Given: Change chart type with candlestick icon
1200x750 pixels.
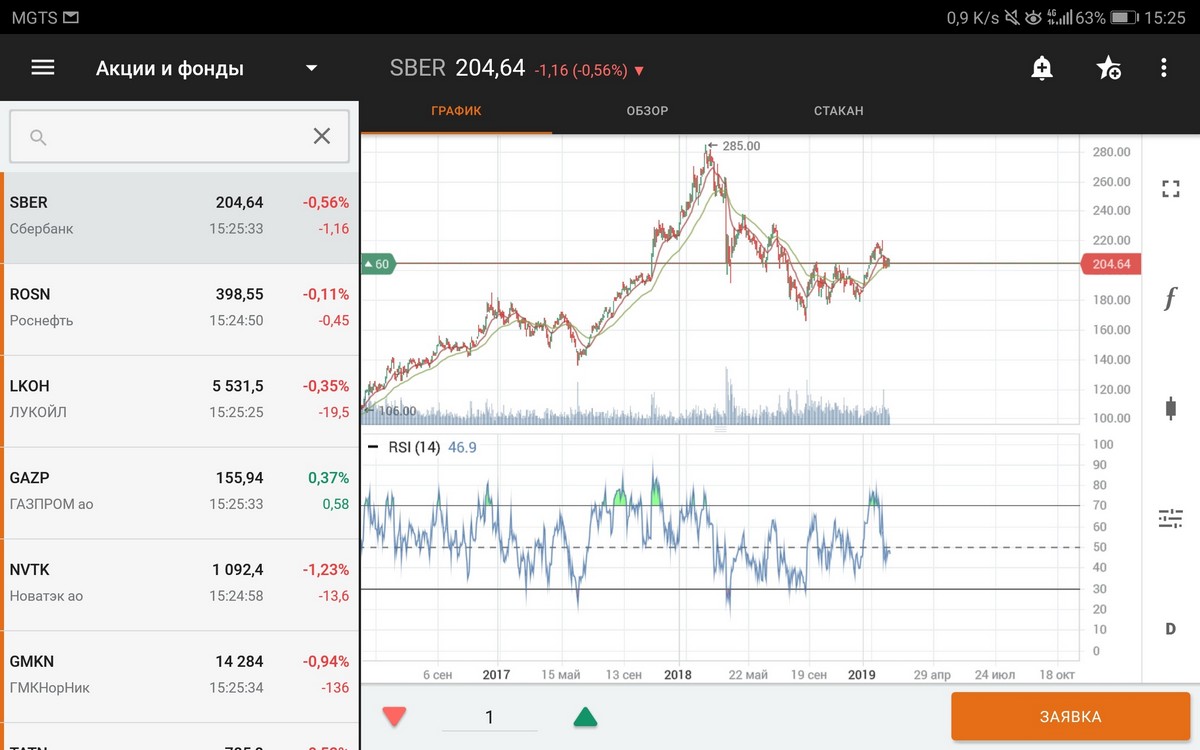Looking at the screenshot, I should coord(1170,408).
